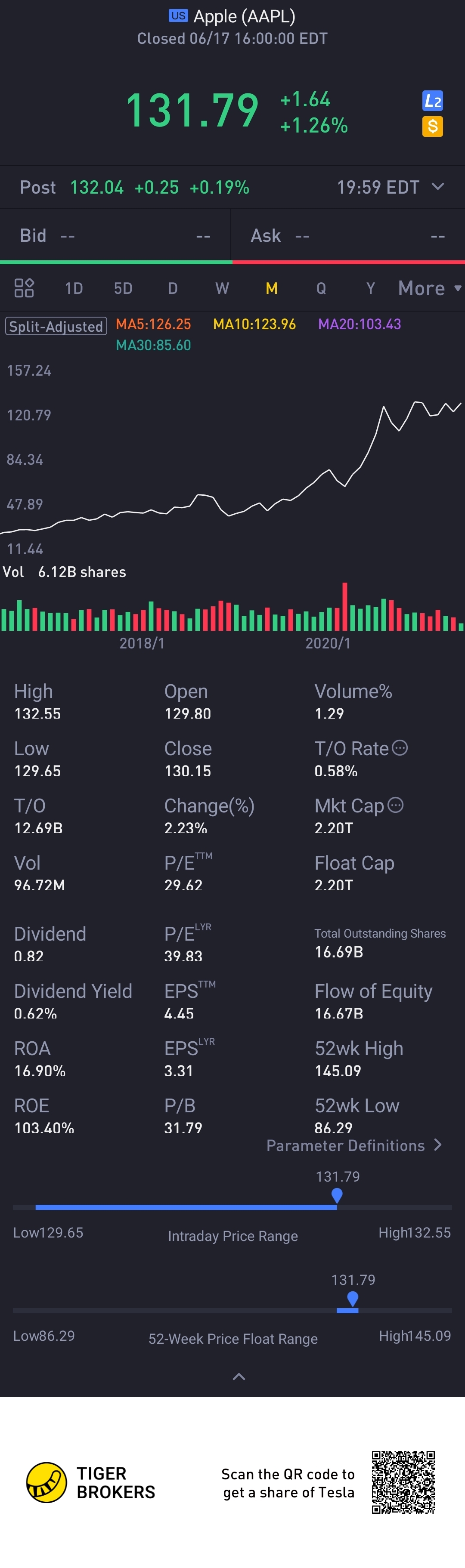Expand the post-market time dropdown arrow
The image size is (465, 1568).
437,186
